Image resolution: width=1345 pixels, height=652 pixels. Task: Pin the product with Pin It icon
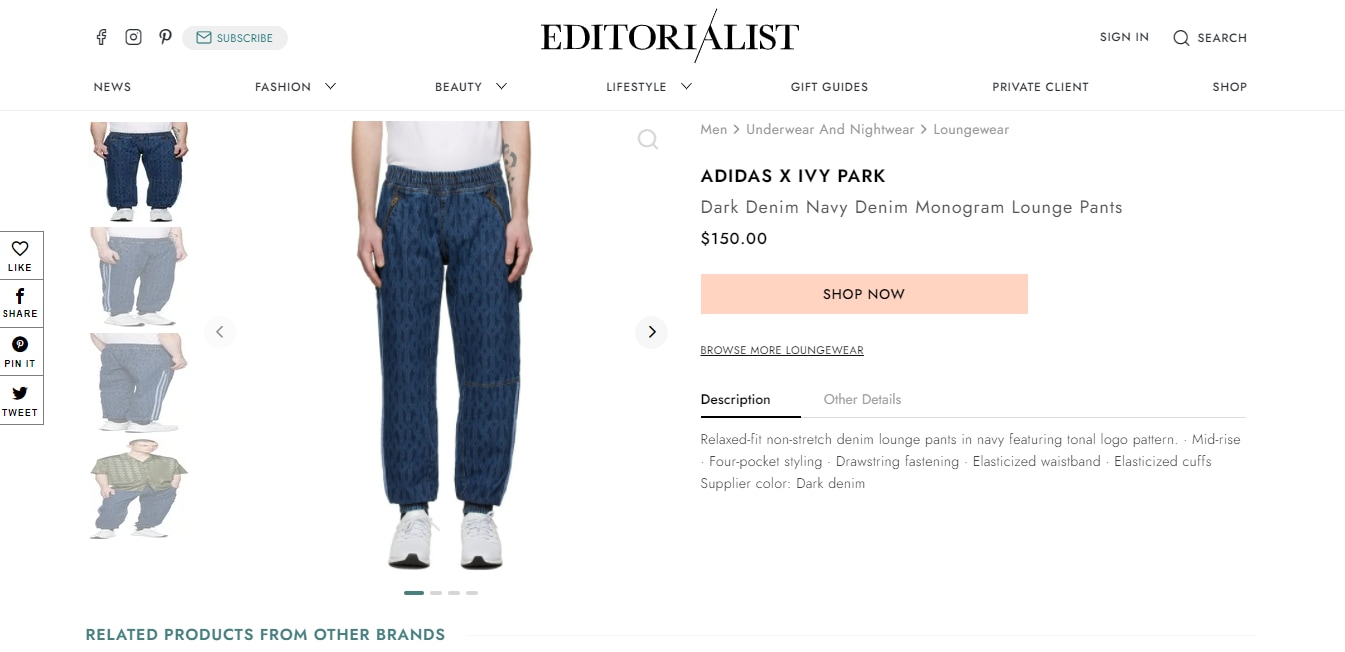point(20,344)
